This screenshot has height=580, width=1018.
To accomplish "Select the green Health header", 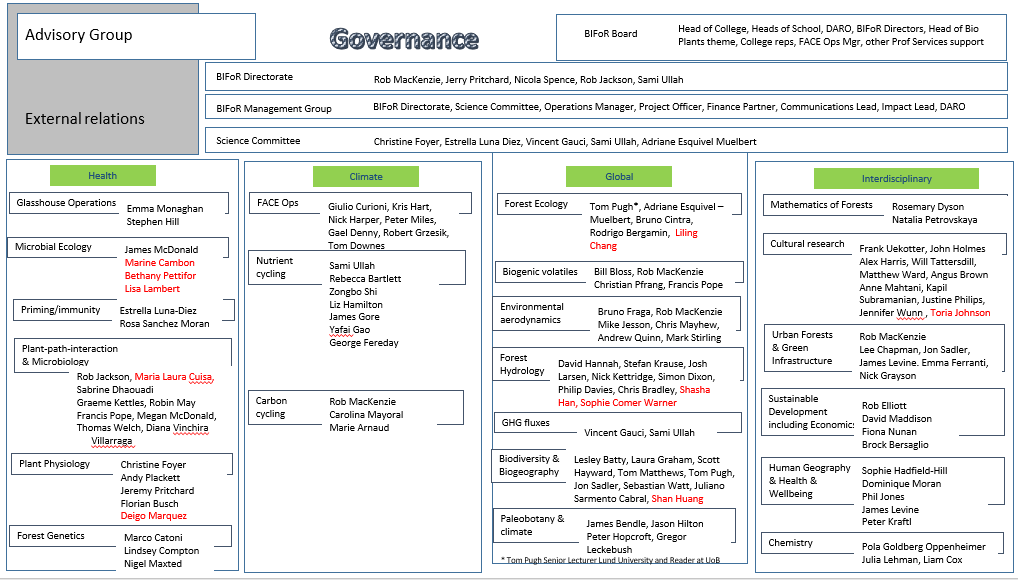I will (102, 175).
